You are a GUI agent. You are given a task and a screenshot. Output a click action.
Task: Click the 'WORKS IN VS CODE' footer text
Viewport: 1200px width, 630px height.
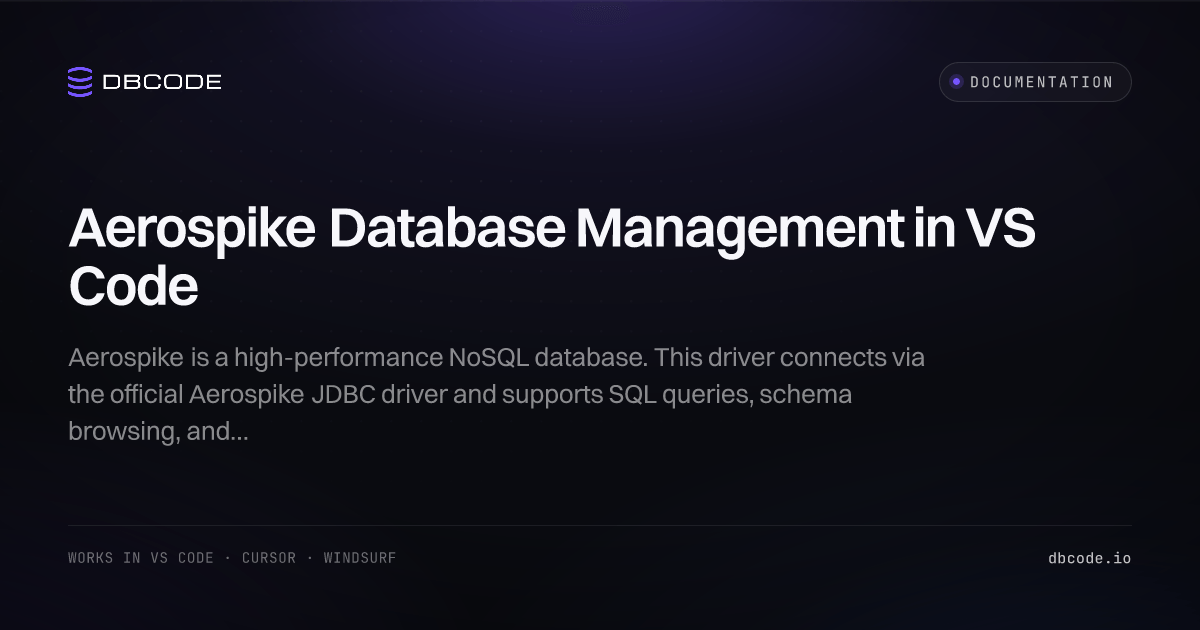tap(141, 558)
